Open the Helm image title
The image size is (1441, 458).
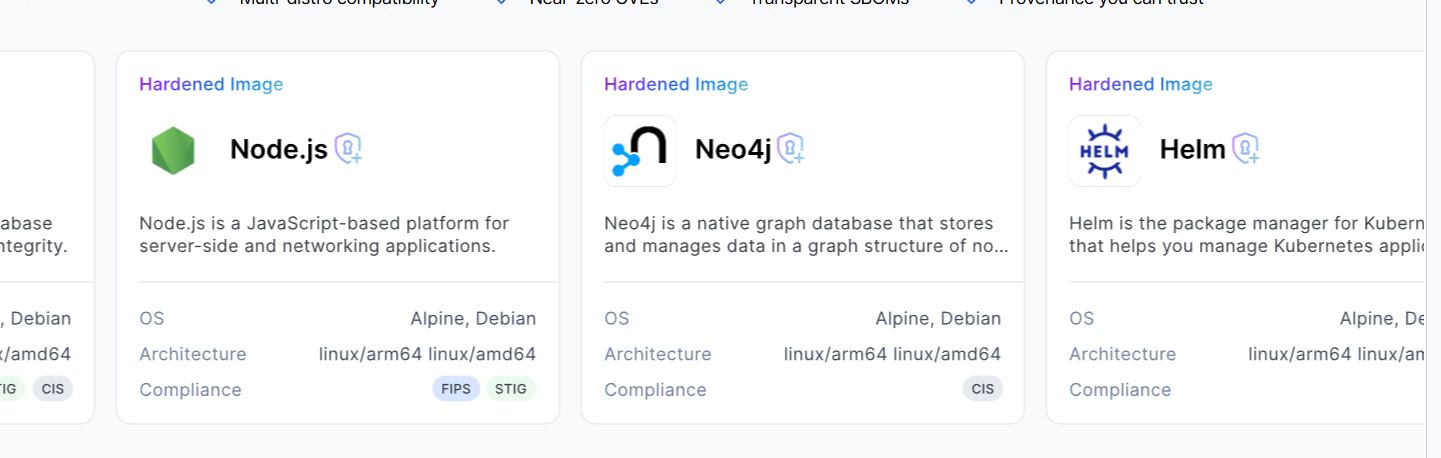coord(1192,149)
